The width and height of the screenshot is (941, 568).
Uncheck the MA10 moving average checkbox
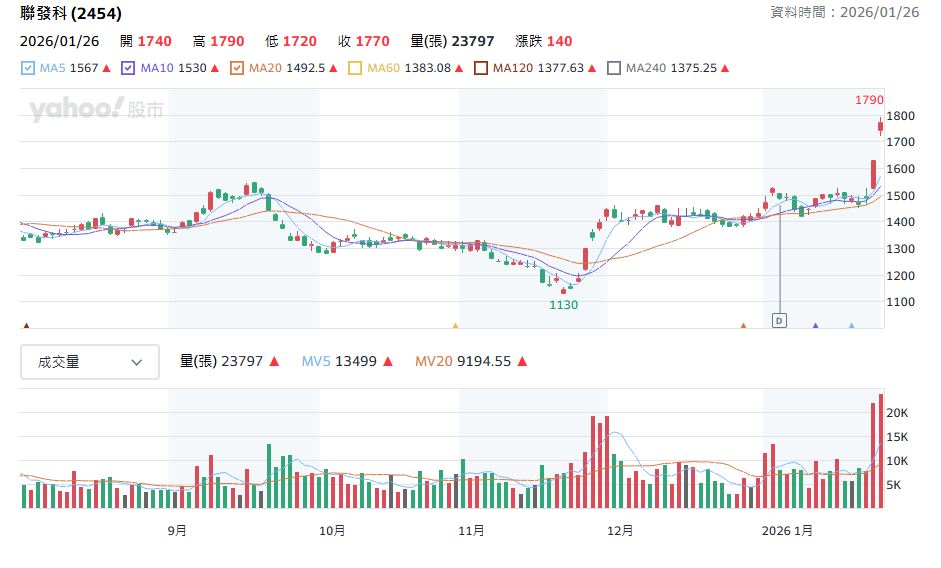coord(127,69)
